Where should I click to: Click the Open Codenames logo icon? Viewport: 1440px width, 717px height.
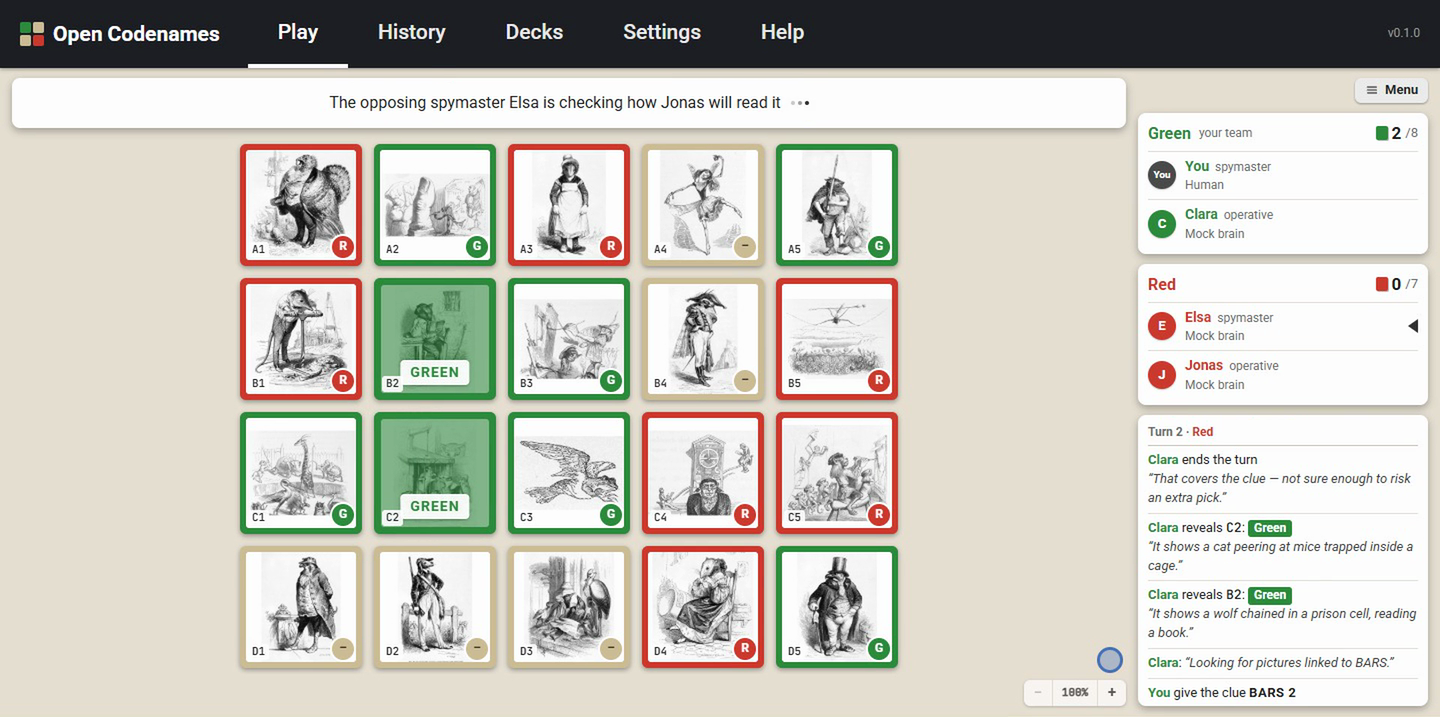coord(32,34)
